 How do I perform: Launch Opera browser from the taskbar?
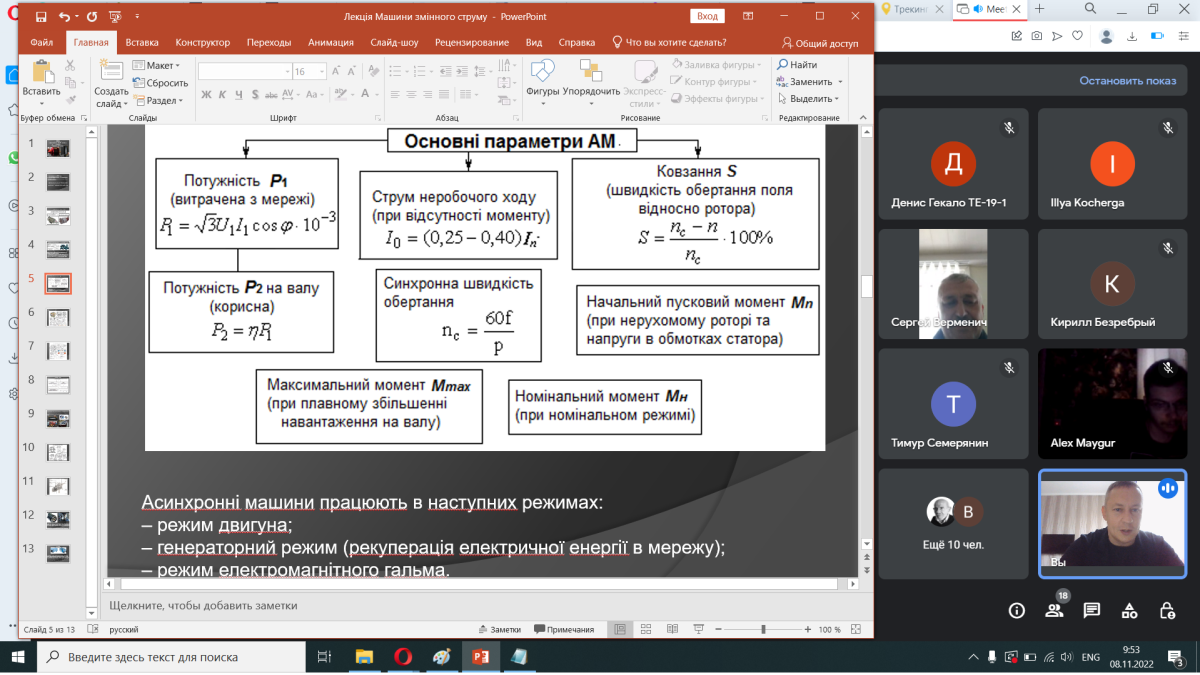[403, 657]
